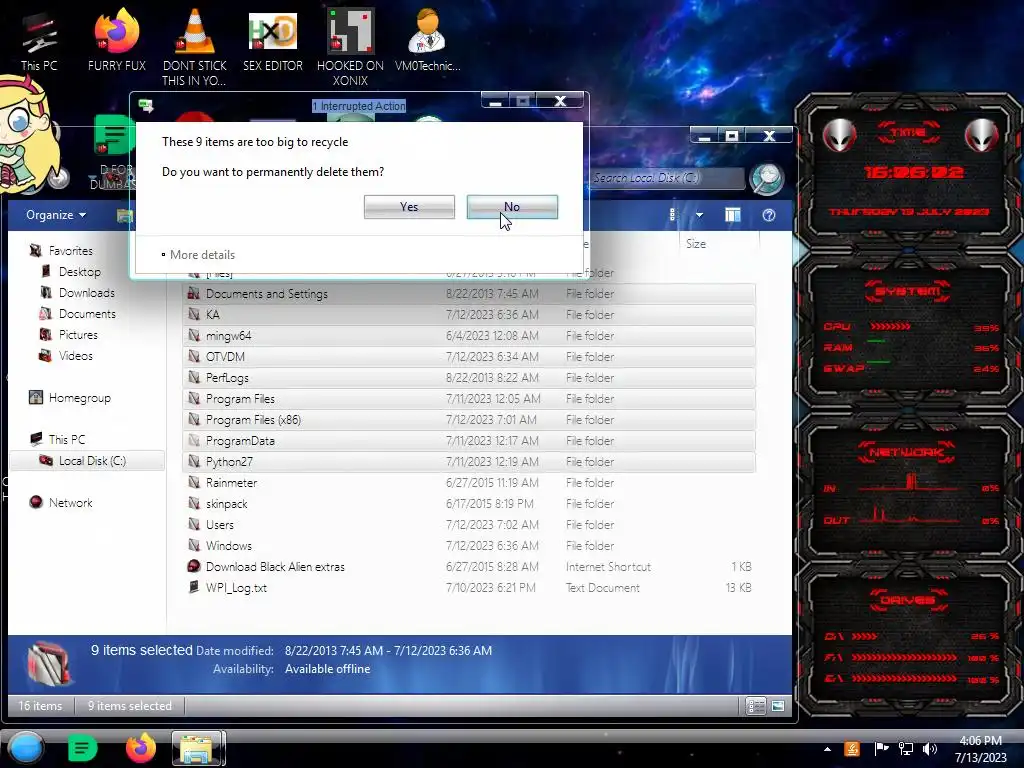Select the mingw64 folder

[x=469, y=336]
